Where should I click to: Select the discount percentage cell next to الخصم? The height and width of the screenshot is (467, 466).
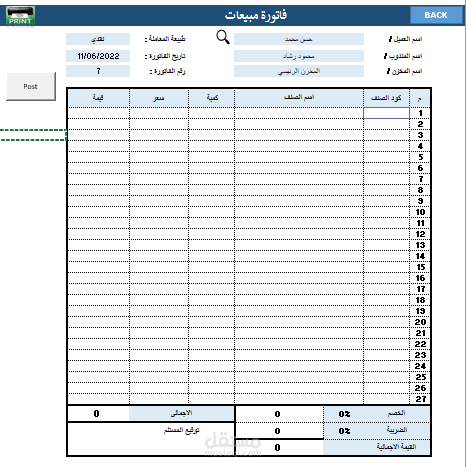click(344, 414)
